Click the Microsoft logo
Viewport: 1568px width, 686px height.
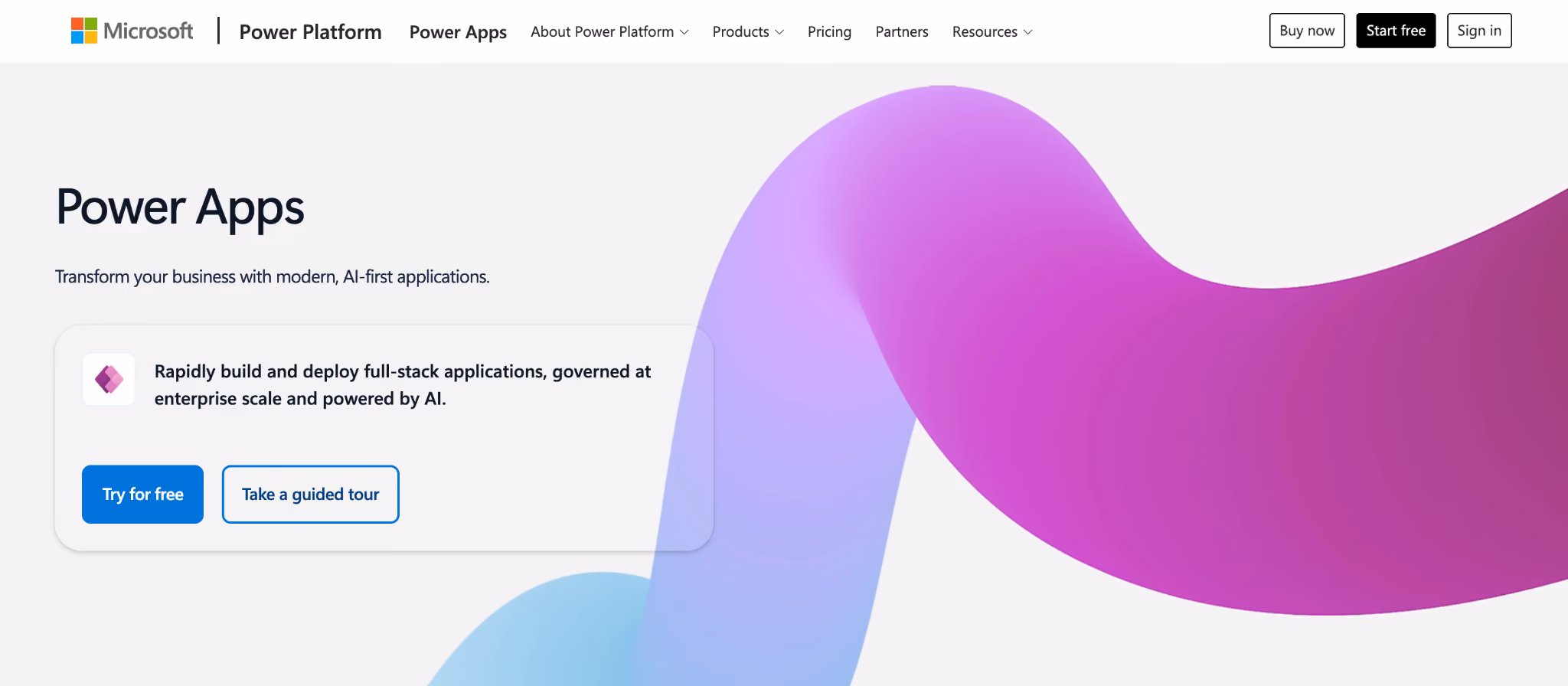(x=132, y=31)
